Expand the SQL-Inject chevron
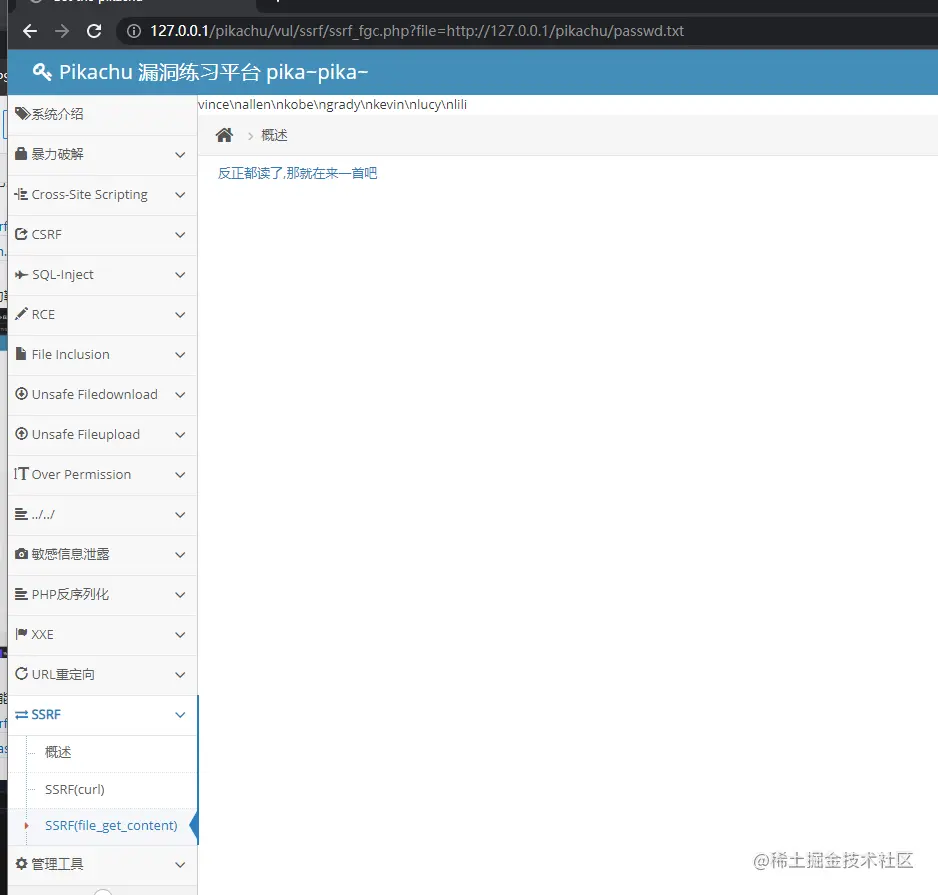 coord(180,275)
